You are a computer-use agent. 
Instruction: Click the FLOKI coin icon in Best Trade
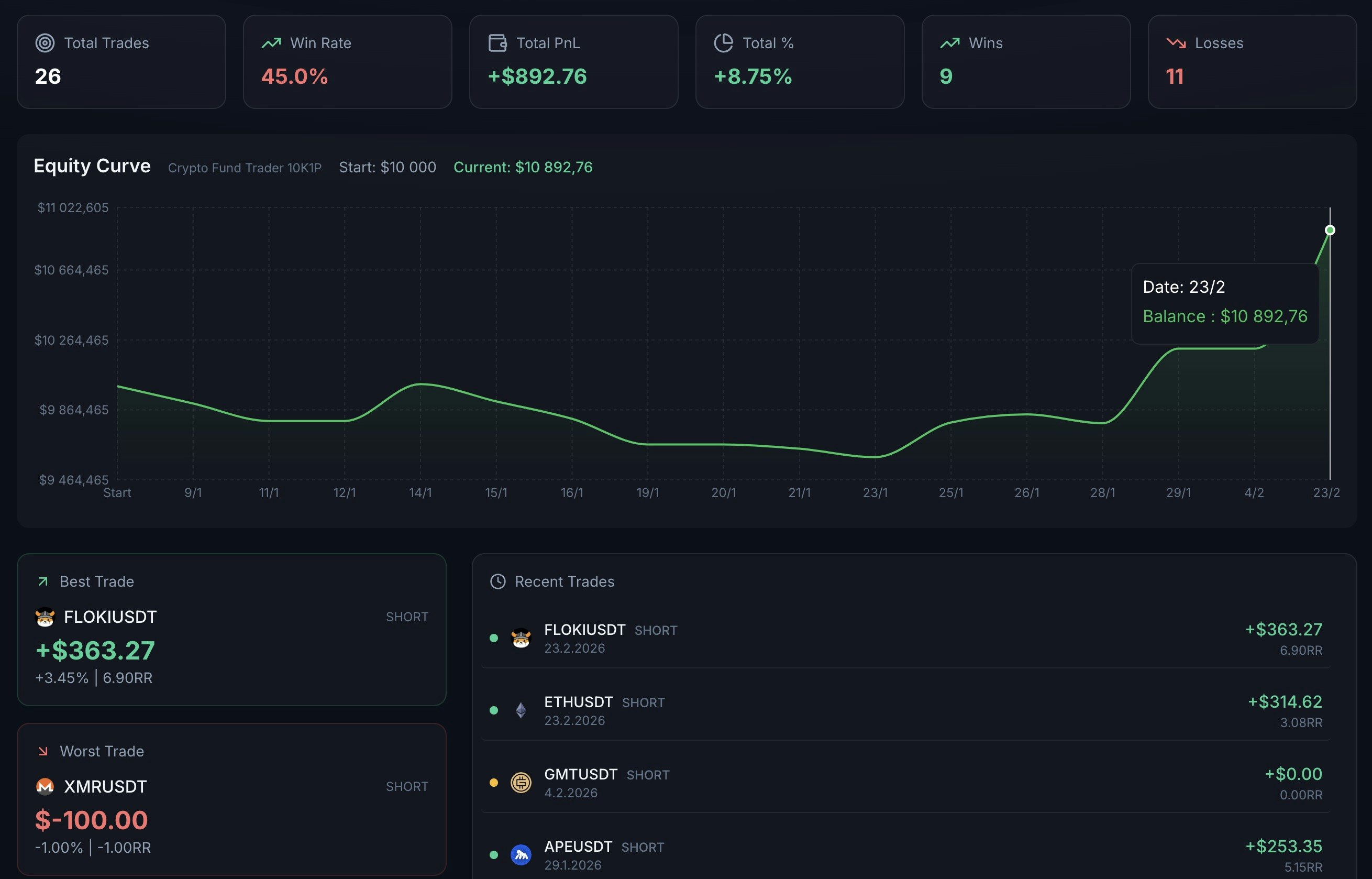click(x=45, y=617)
